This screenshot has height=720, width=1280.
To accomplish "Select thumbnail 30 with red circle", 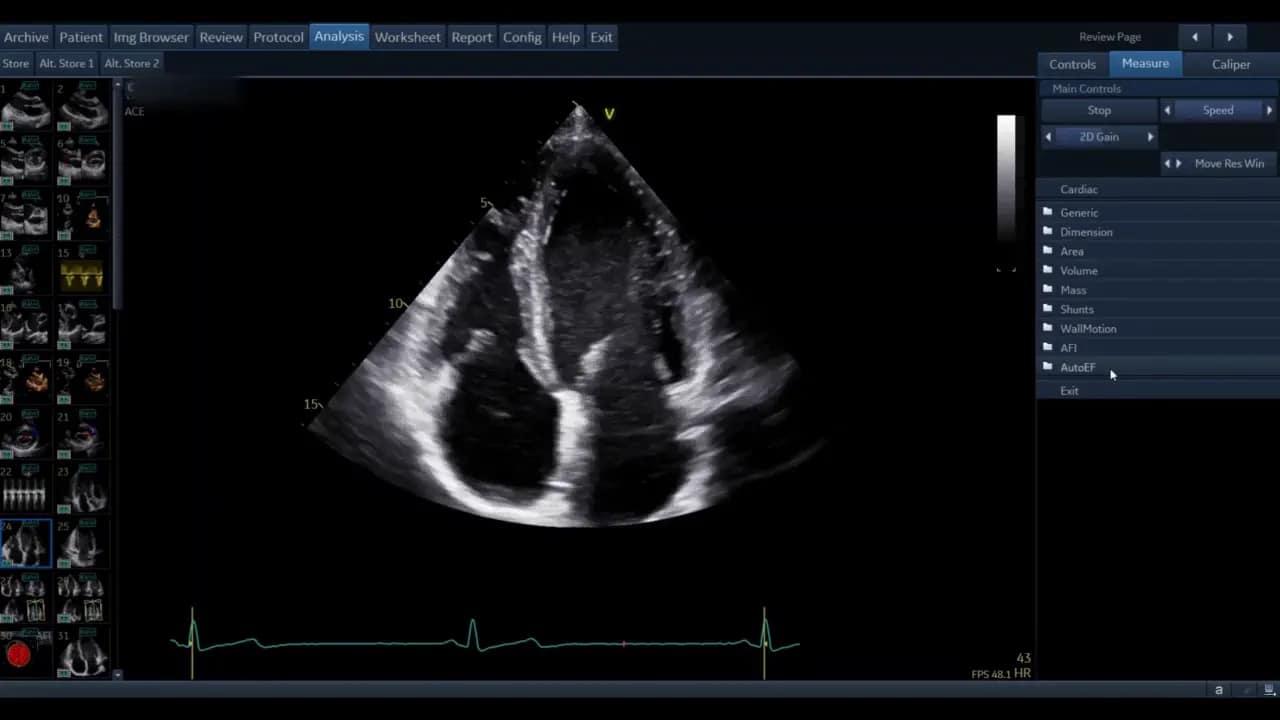I will point(20,654).
